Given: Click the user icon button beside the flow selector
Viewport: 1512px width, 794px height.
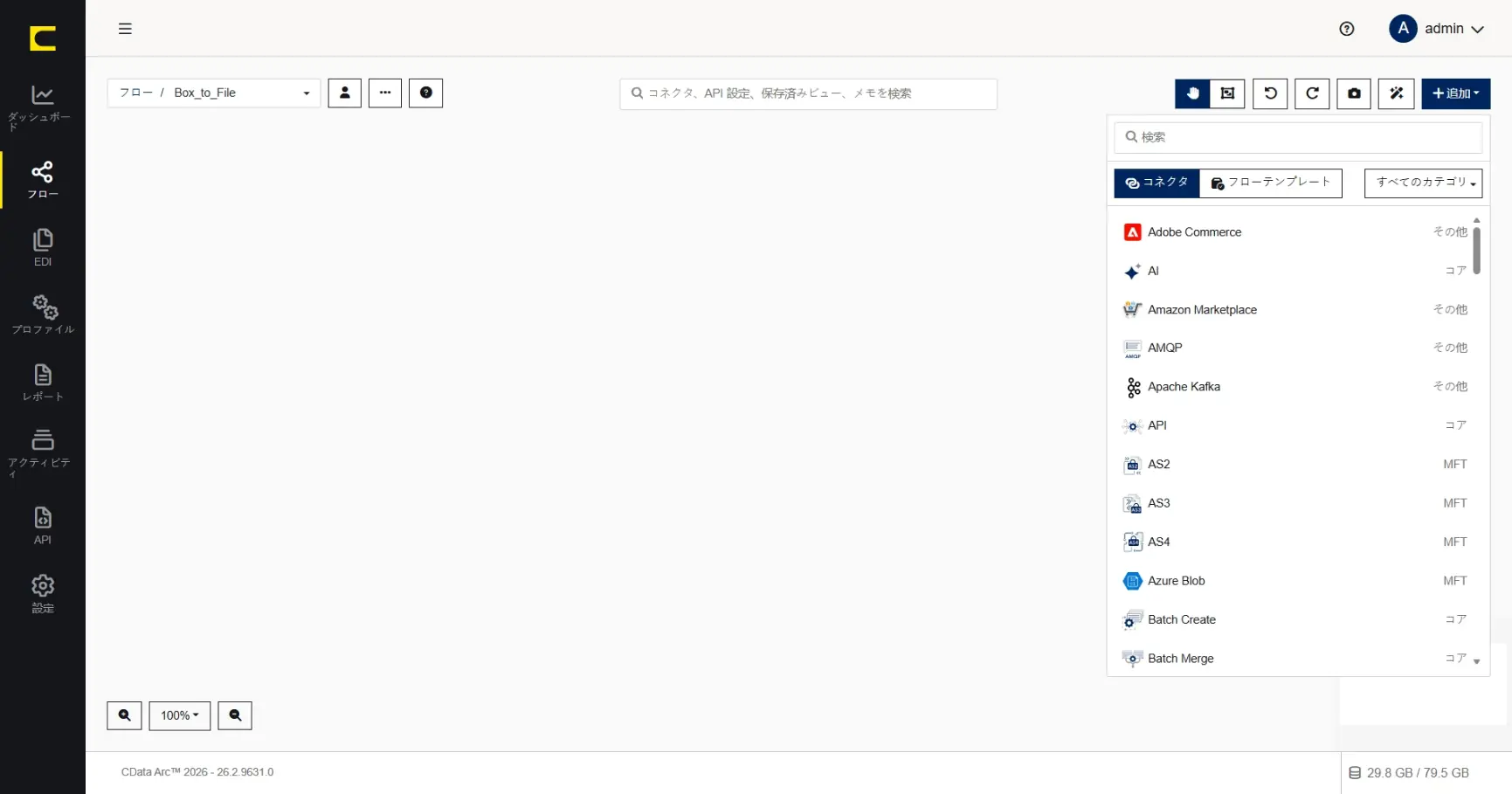Looking at the screenshot, I should click(x=344, y=93).
